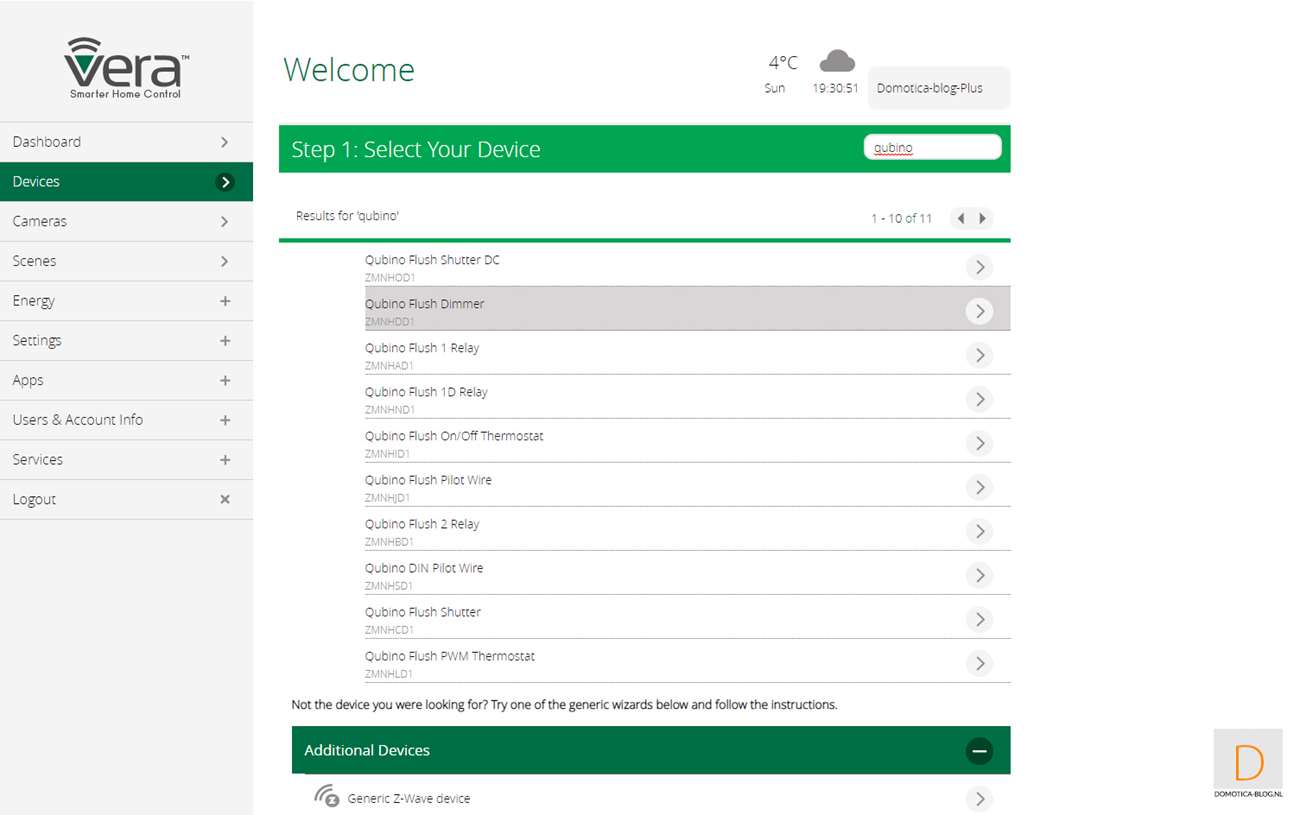The width and height of the screenshot is (1300, 815).
Task: Select Qubino Flush 1 Relay device
Action: (x=687, y=353)
